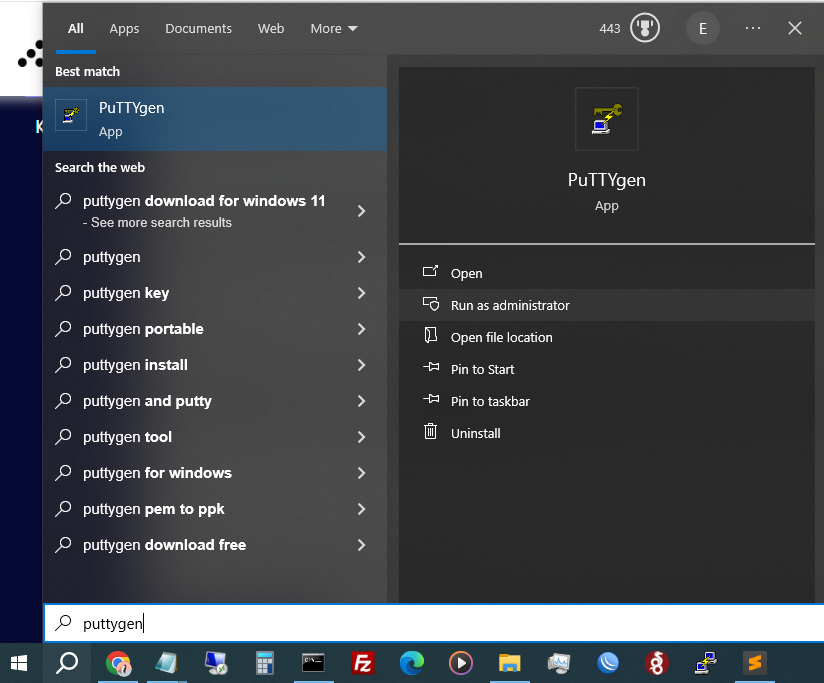Click the PuTTYgen app icon in Best match
The height and width of the screenshot is (683, 824).
tap(70, 116)
